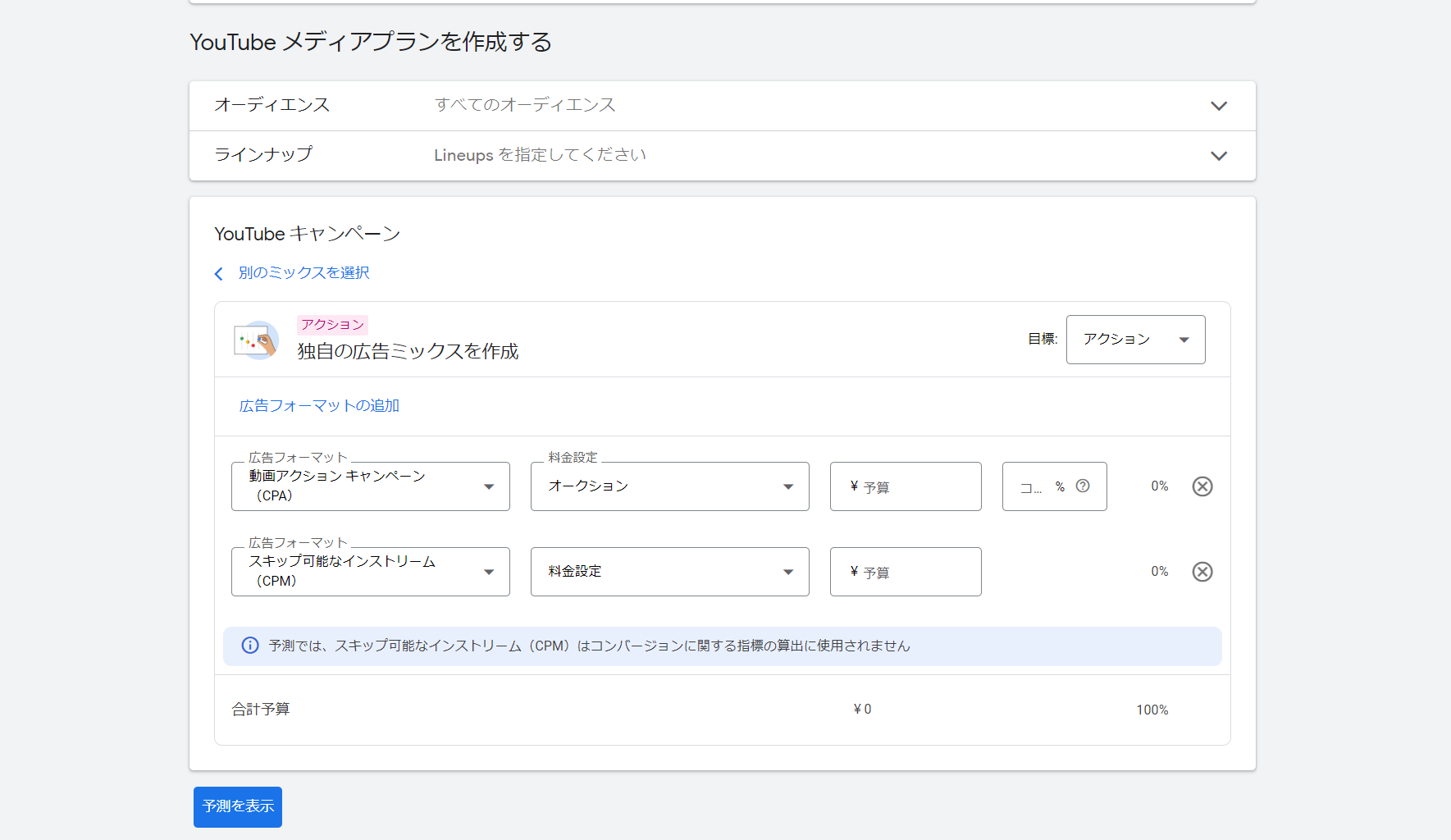Open the ラインナップ row
Viewport: 1451px width, 840px height.
[722, 156]
